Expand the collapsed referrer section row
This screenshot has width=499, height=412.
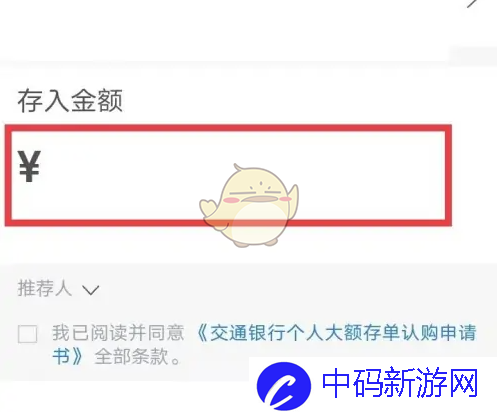tap(249, 288)
